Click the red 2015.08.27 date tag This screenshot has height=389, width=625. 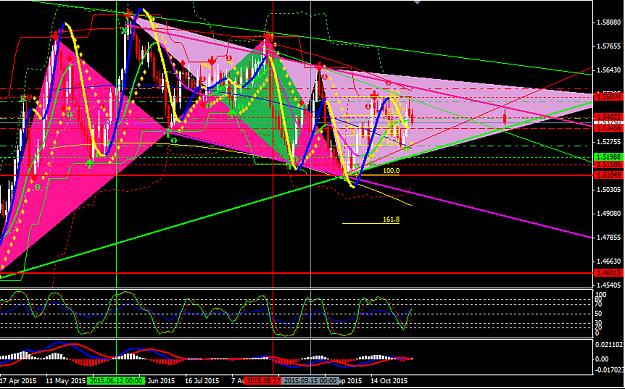tap(263, 381)
